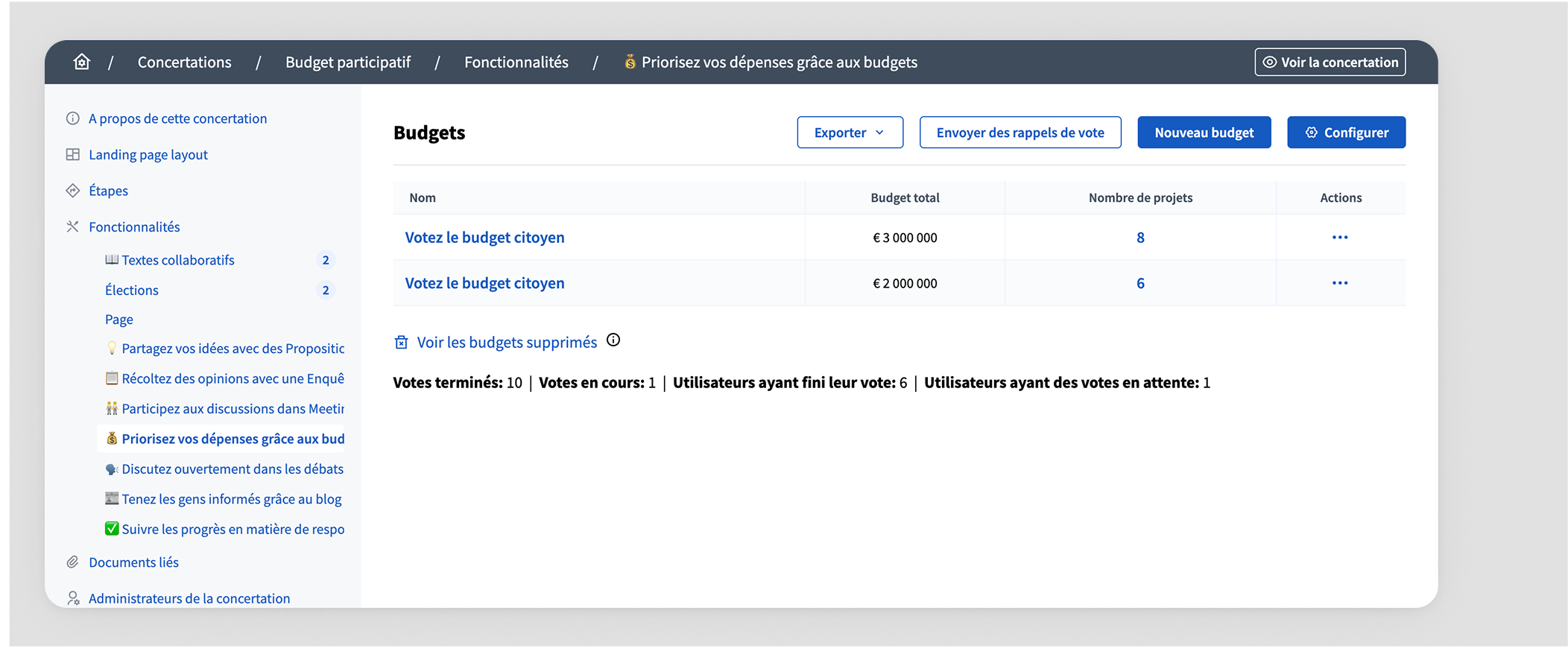Click the Actions column header
This screenshot has width=1568, height=657.
tap(1341, 197)
